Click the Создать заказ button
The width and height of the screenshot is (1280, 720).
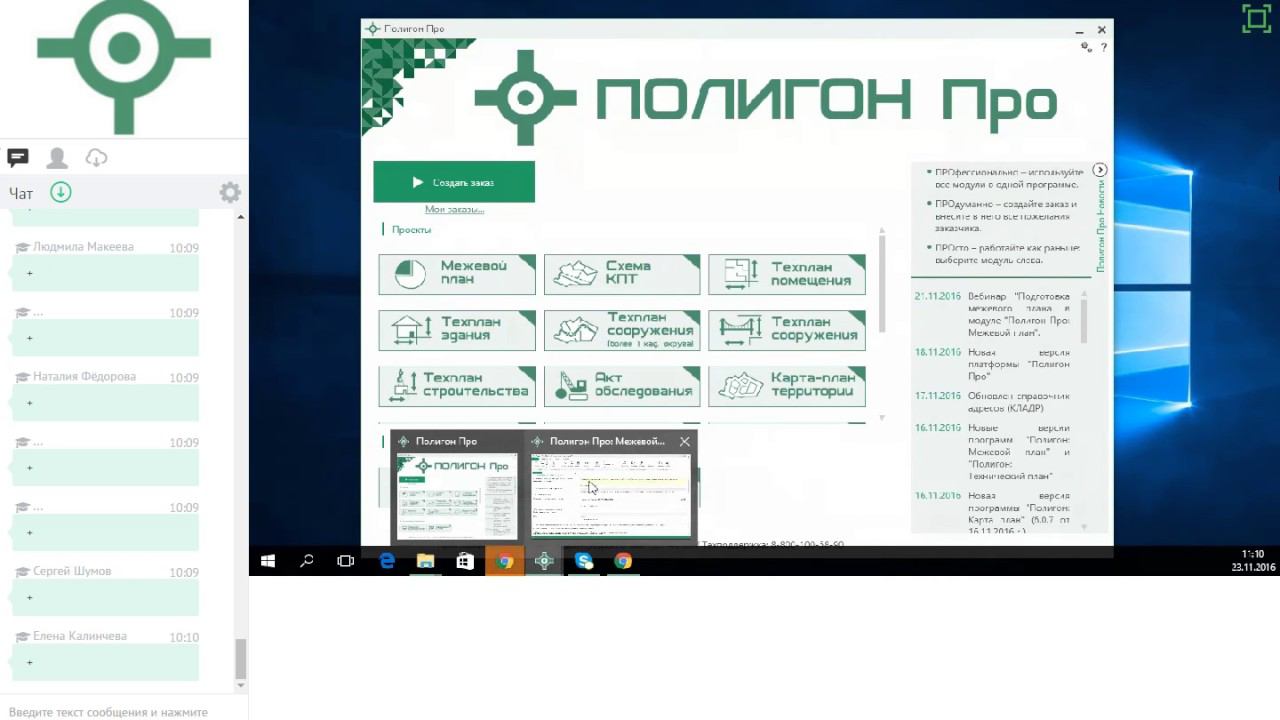click(454, 182)
